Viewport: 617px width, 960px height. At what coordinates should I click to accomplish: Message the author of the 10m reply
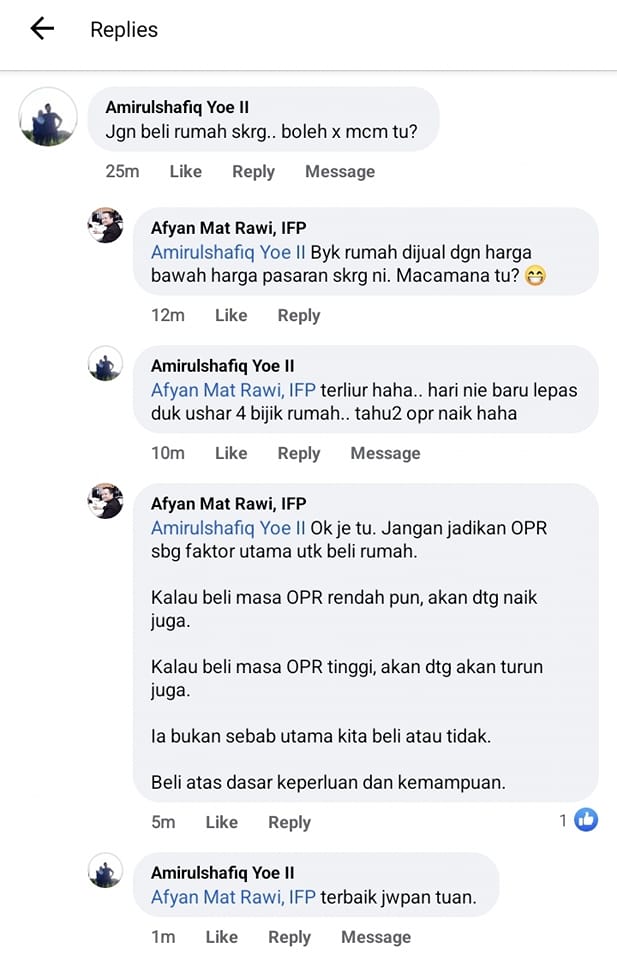[x=385, y=454]
